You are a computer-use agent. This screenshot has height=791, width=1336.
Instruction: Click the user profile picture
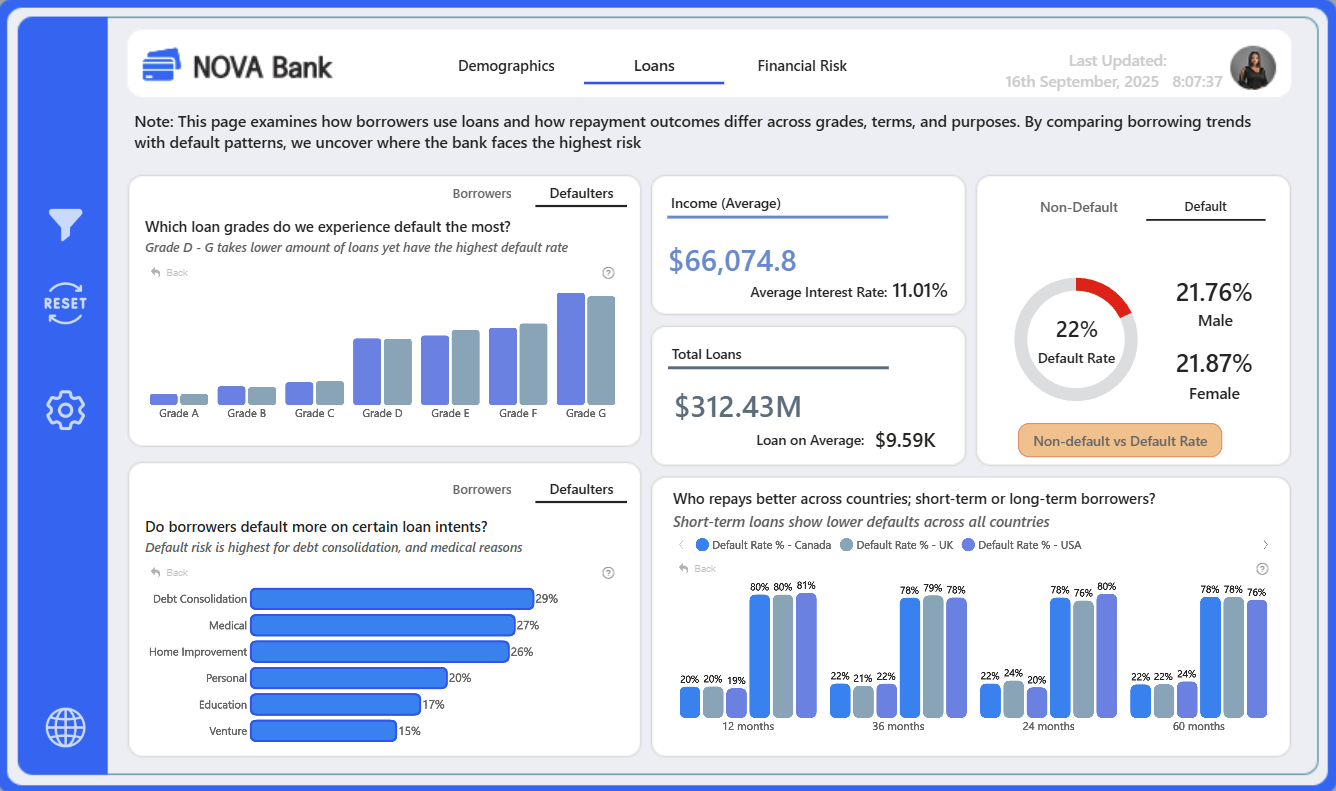[x=1253, y=69]
